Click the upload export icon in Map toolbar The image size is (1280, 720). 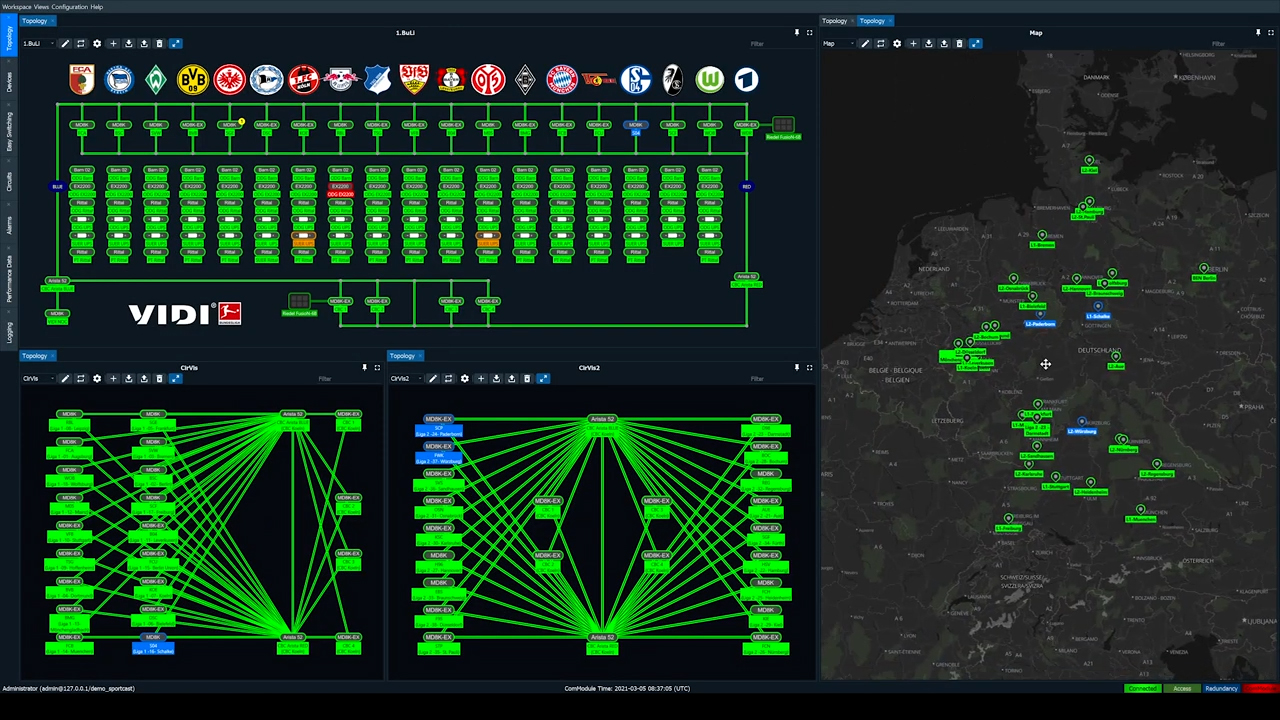pos(944,44)
